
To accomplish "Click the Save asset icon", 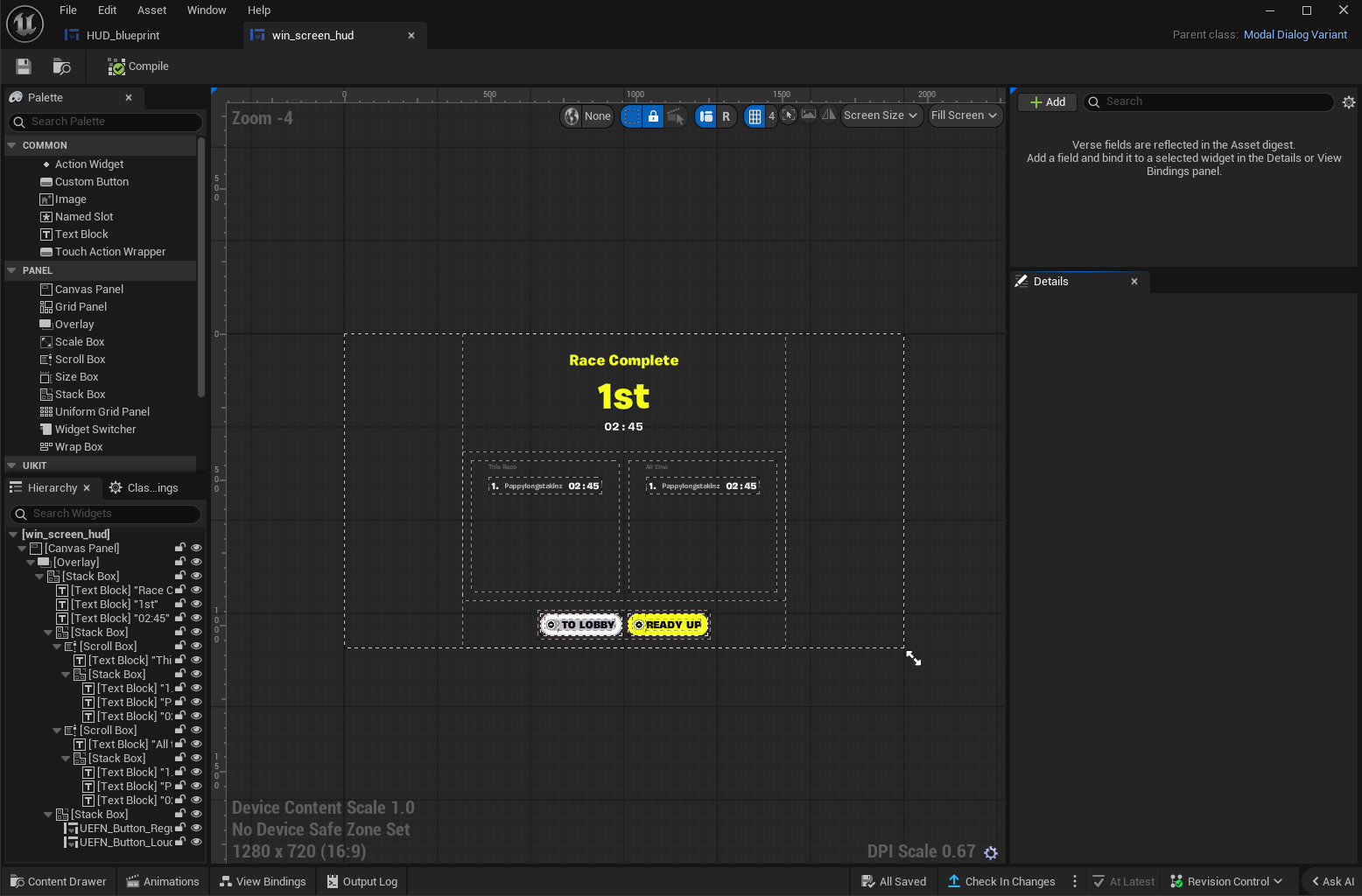I will pyautogui.click(x=23, y=66).
